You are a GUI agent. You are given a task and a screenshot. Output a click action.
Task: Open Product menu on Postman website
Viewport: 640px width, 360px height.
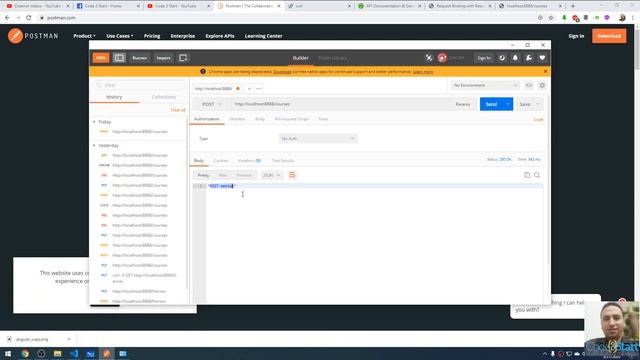tap(84, 36)
